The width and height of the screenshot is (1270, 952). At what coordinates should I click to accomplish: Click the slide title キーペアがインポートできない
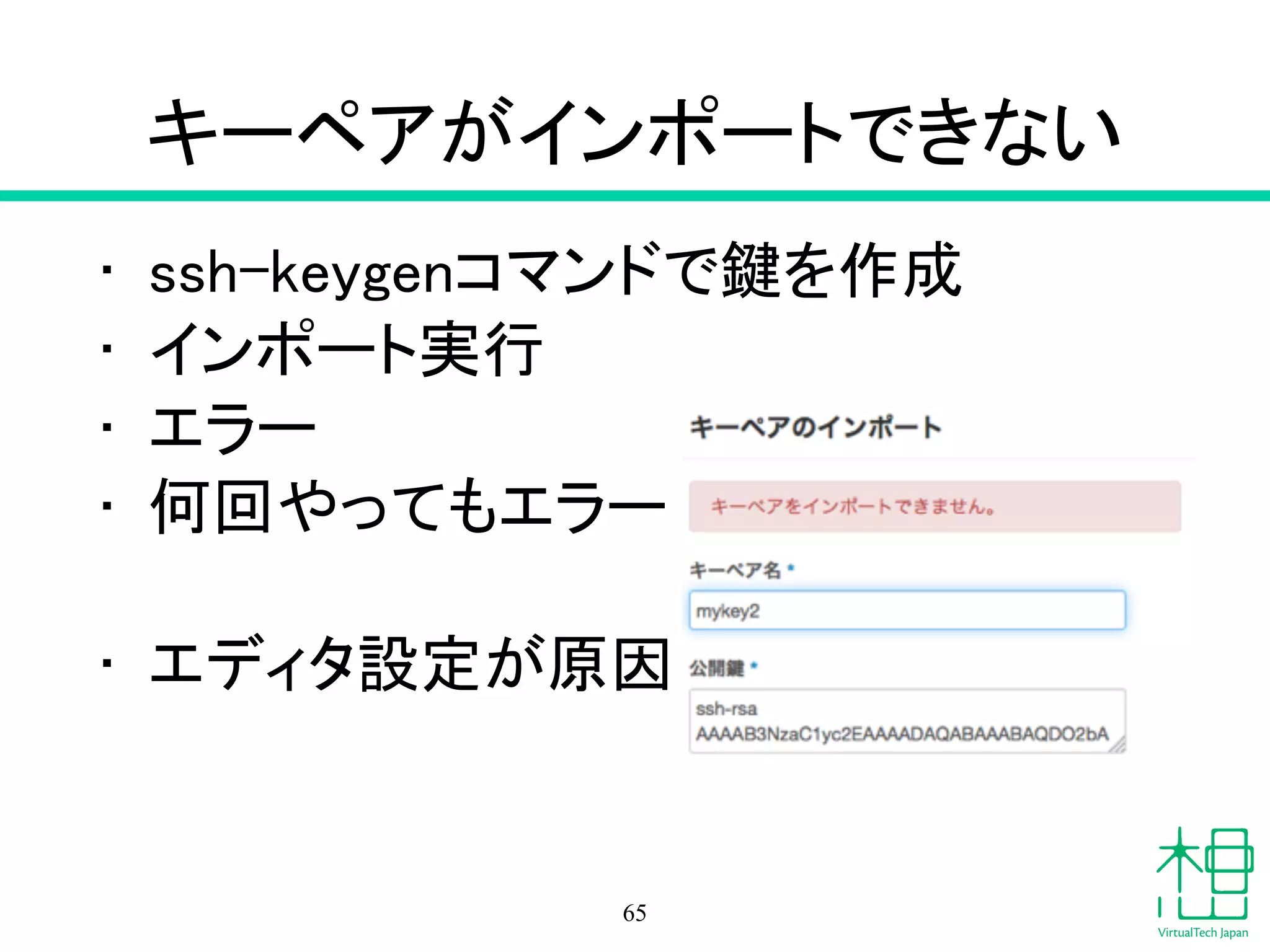634,131
